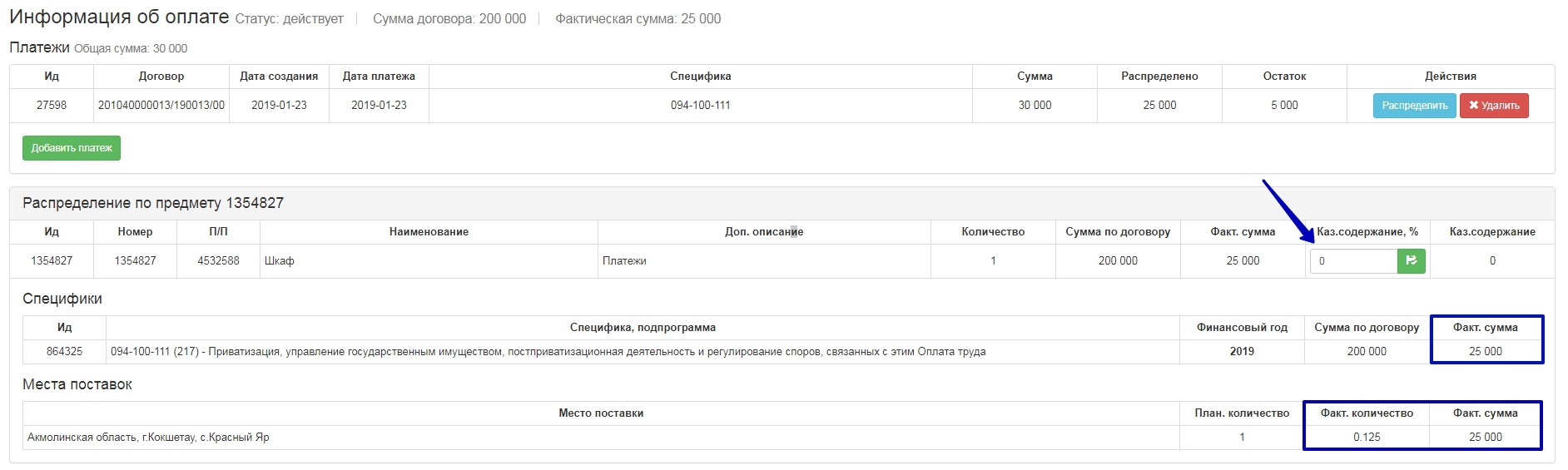The height and width of the screenshot is (470, 1568).
Task: Select the specifics row ID 864325
Action: click(x=64, y=352)
